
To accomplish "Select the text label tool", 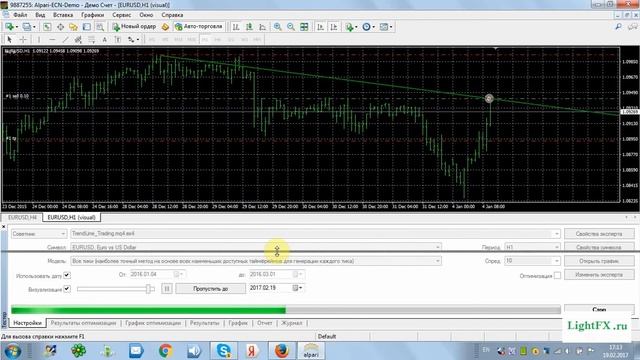I will 118,39.
